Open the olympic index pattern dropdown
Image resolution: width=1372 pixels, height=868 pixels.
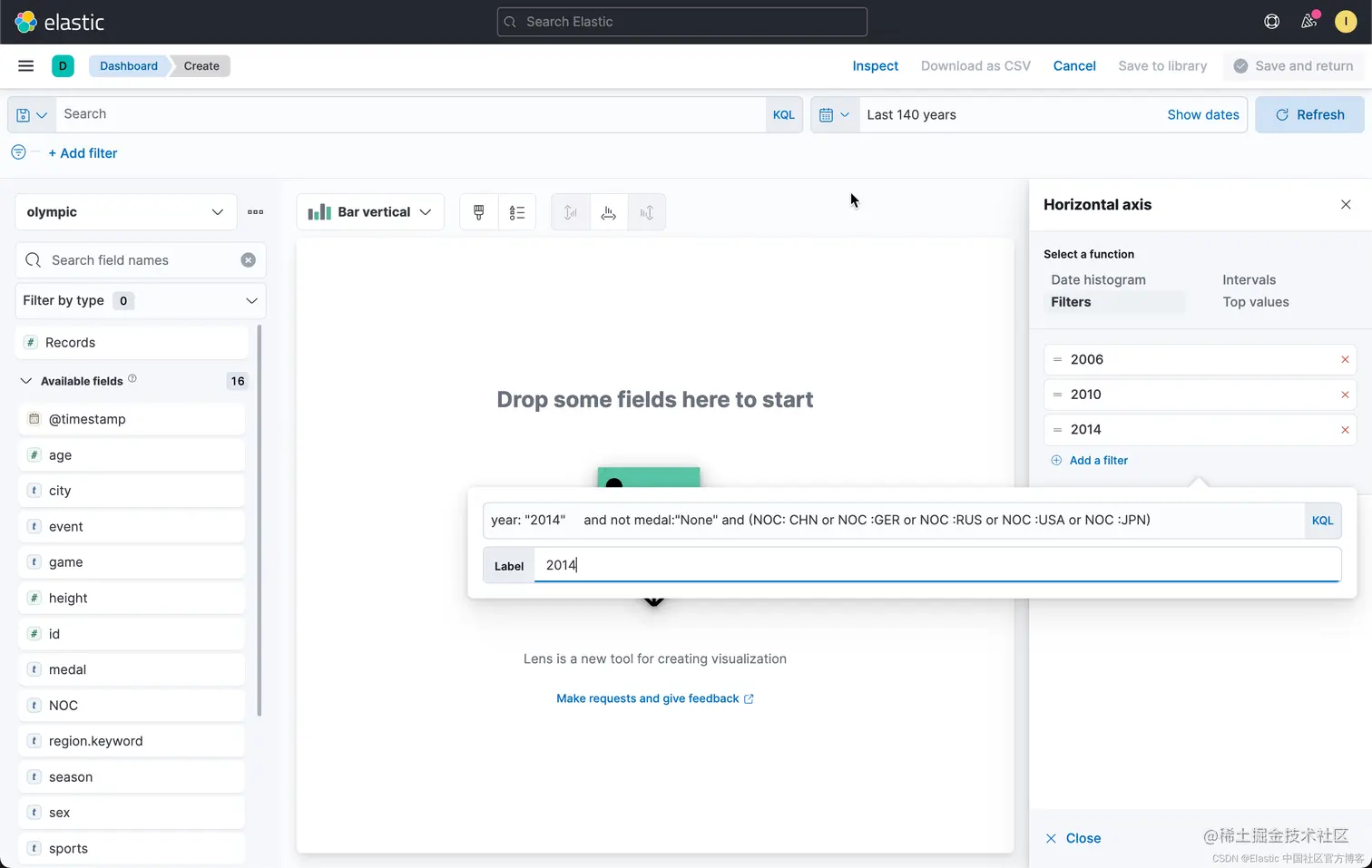tap(125, 212)
